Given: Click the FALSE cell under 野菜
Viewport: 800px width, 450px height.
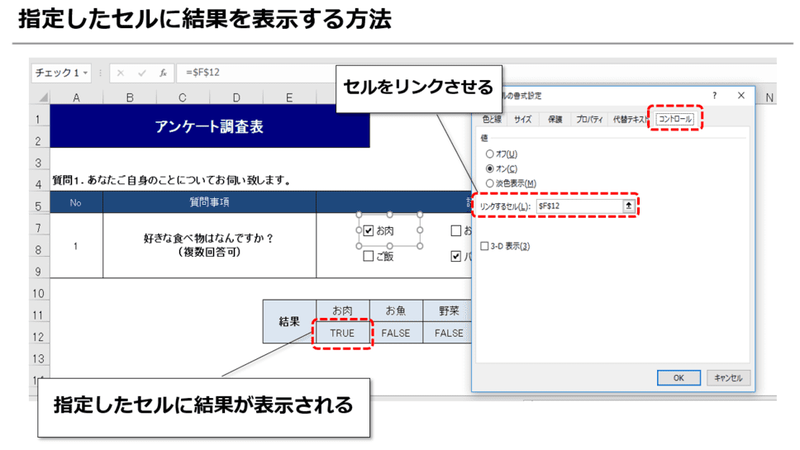Looking at the screenshot, I should point(448,333).
